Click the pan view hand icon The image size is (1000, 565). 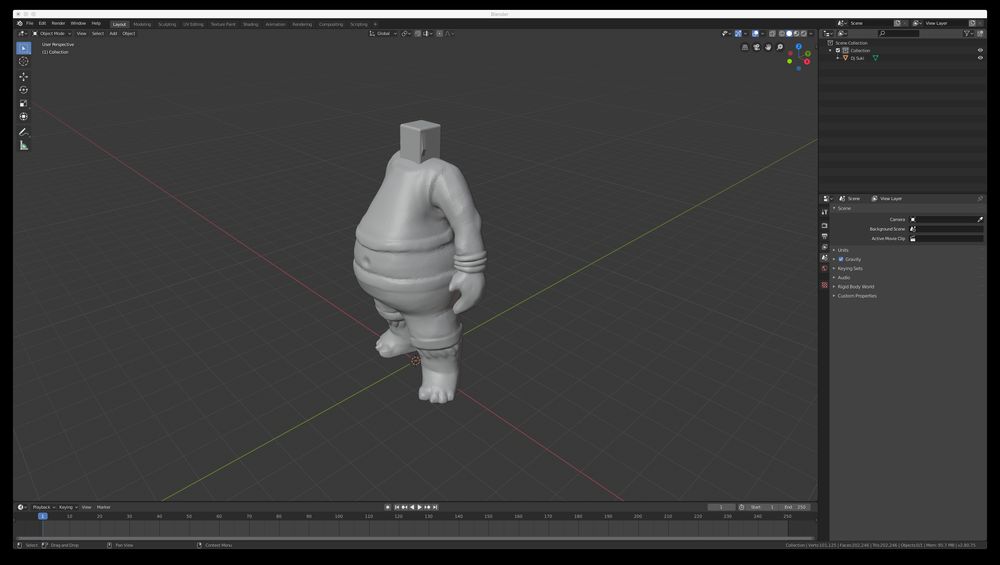(x=768, y=47)
